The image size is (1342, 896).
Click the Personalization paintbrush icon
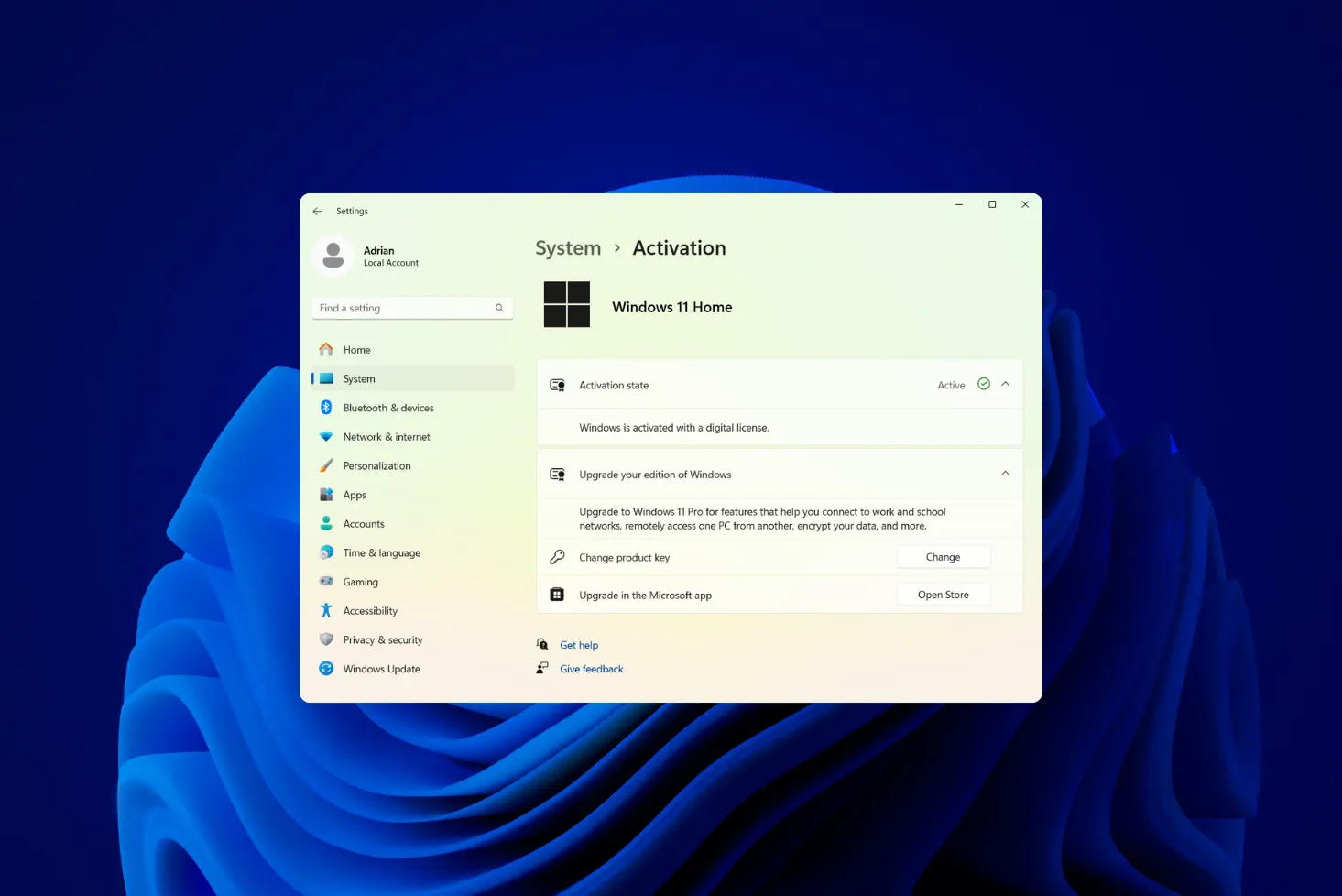(x=326, y=465)
